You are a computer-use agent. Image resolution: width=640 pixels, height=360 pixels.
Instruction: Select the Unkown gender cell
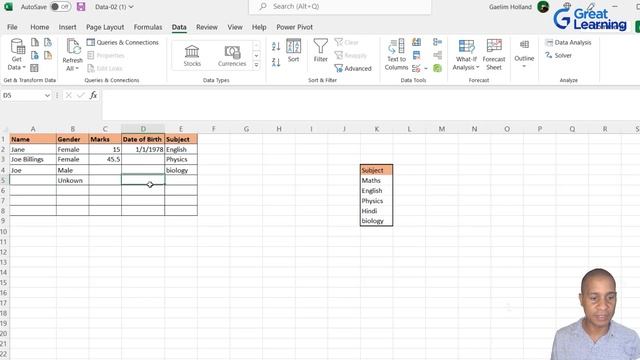(73, 180)
